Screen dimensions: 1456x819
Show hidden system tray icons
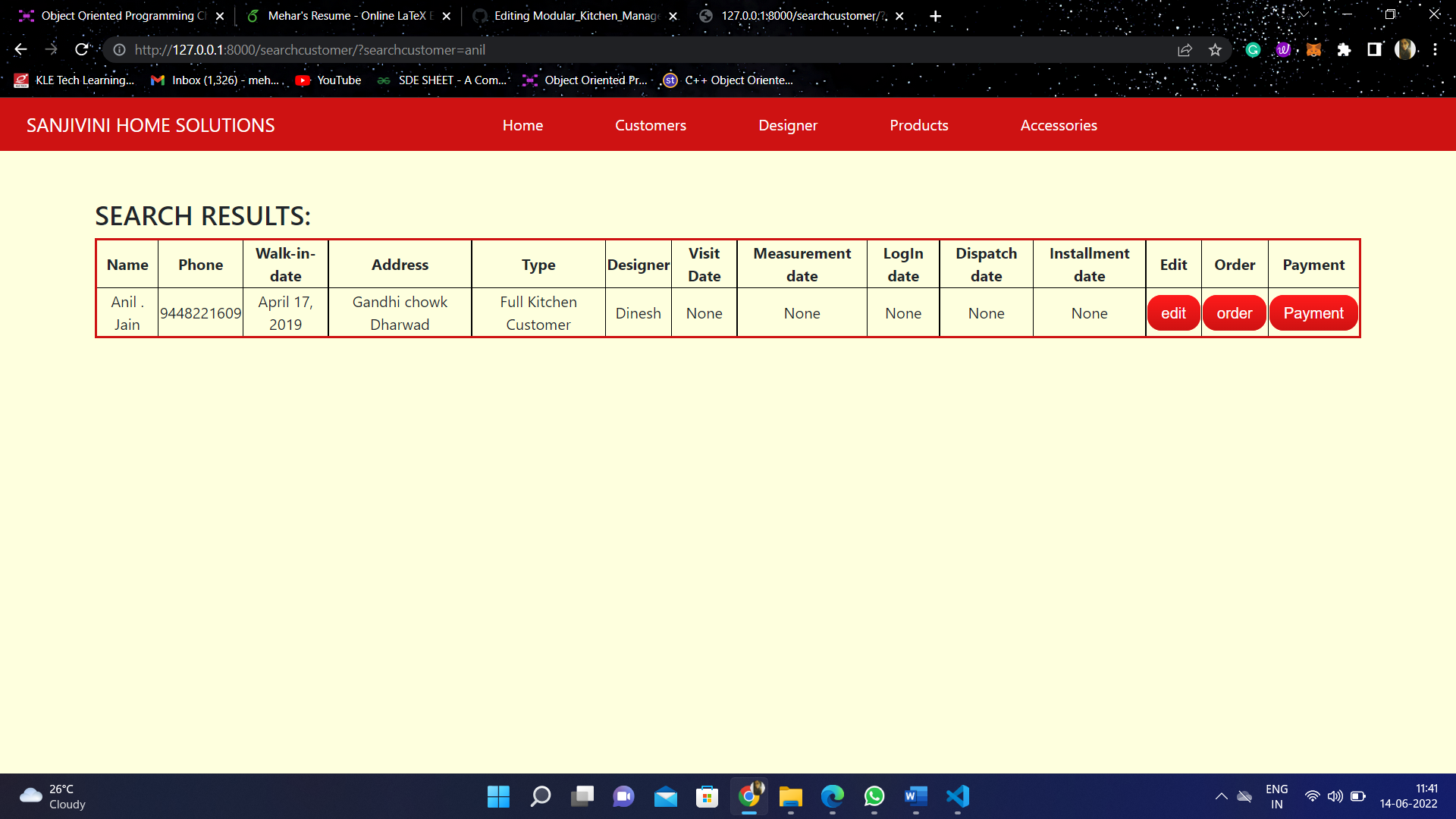click(x=1222, y=795)
